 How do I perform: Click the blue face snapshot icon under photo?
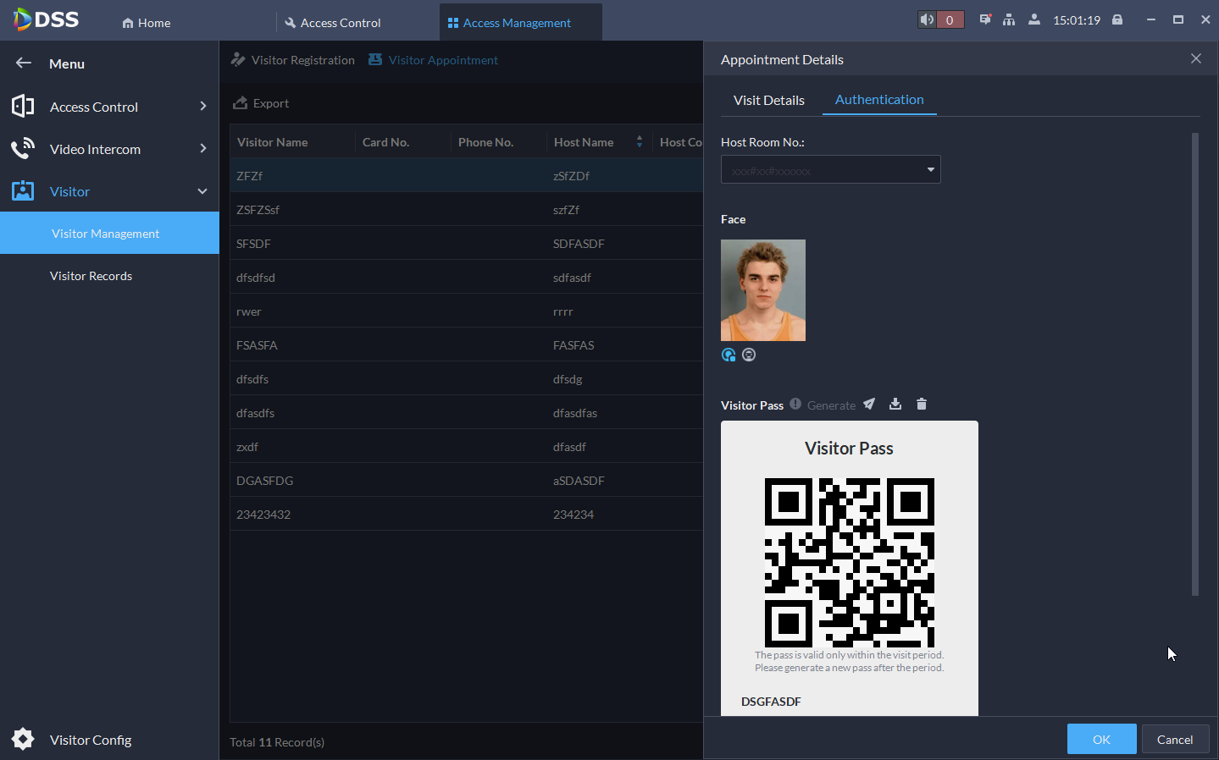click(728, 355)
